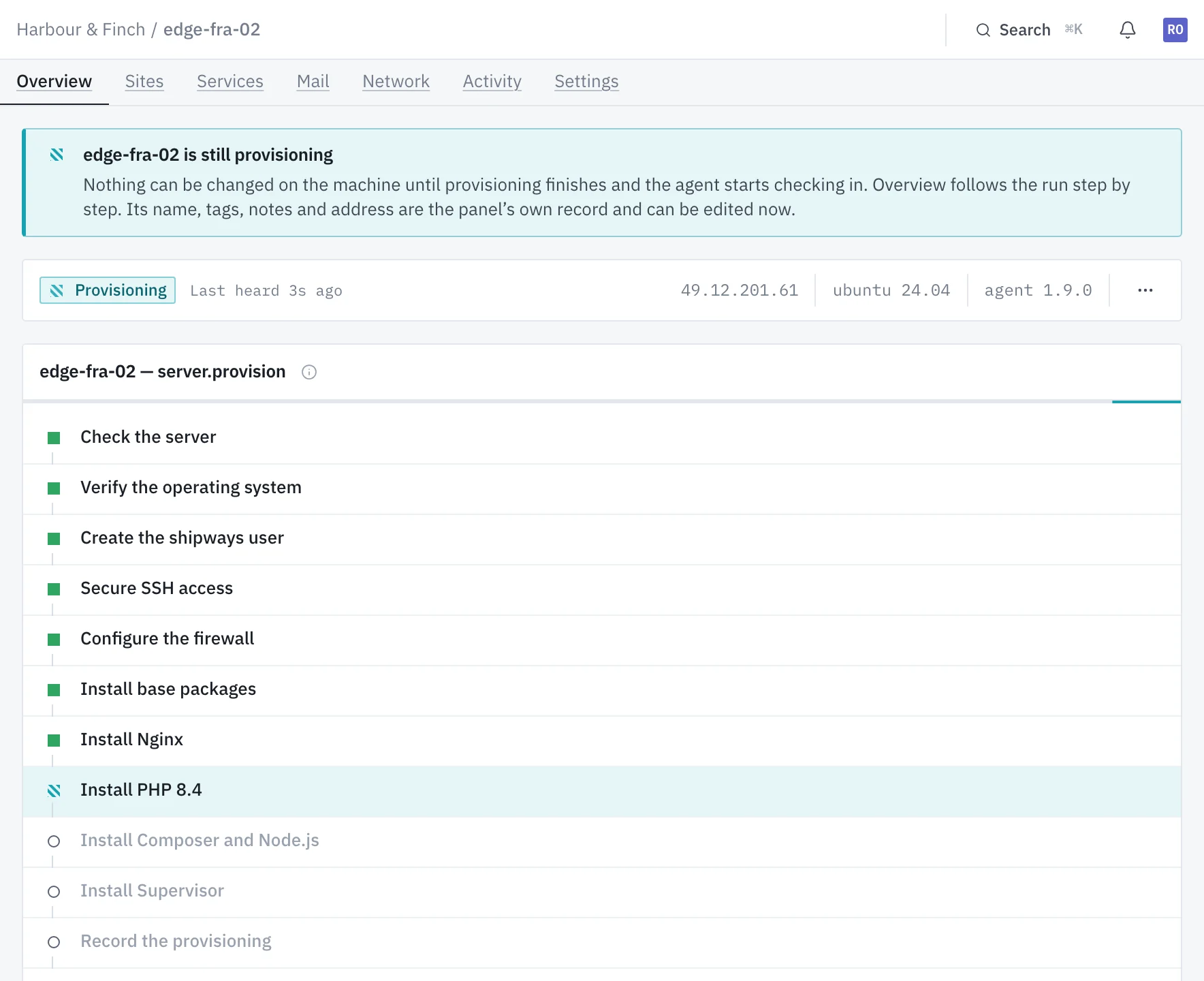Switch to the Sites tab
This screenshot has width=1204, height=981.
coord(144,82)
